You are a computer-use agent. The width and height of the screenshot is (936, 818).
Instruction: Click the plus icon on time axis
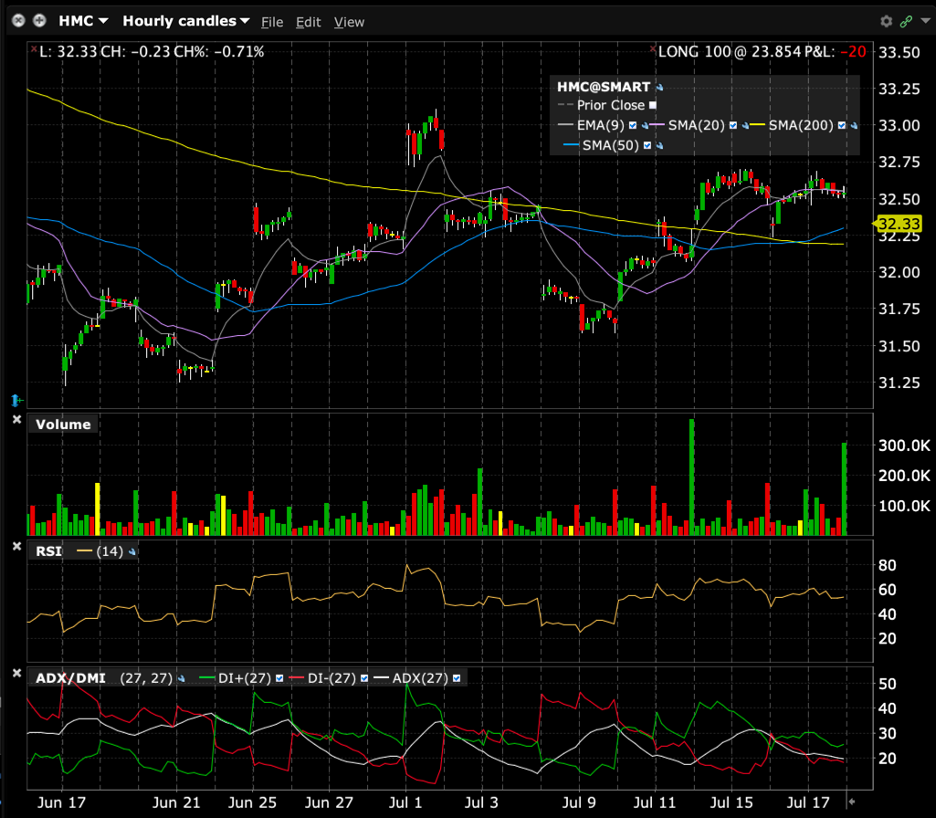pyautogui.click(x=853, y=802)
